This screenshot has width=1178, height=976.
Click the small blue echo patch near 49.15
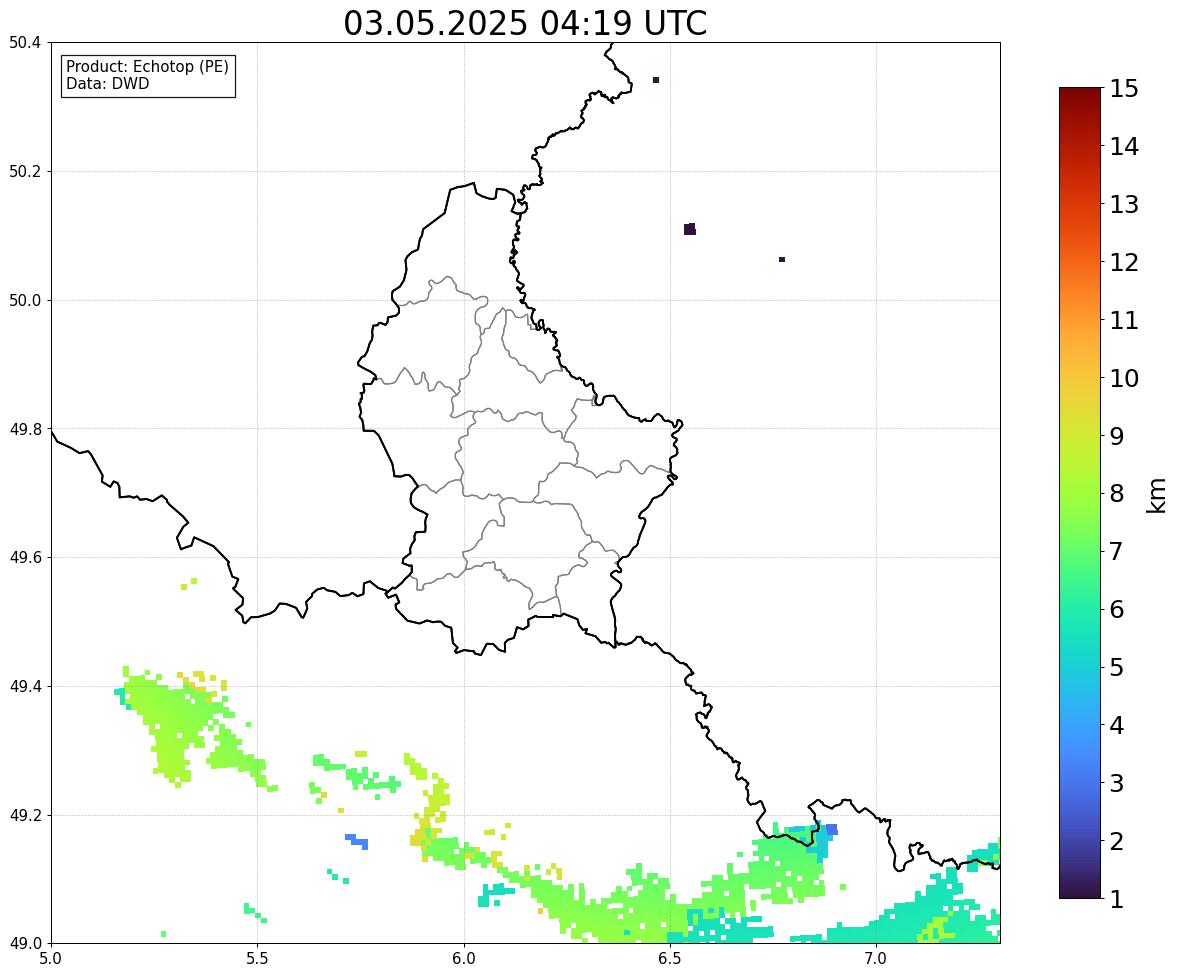(357, 841)
